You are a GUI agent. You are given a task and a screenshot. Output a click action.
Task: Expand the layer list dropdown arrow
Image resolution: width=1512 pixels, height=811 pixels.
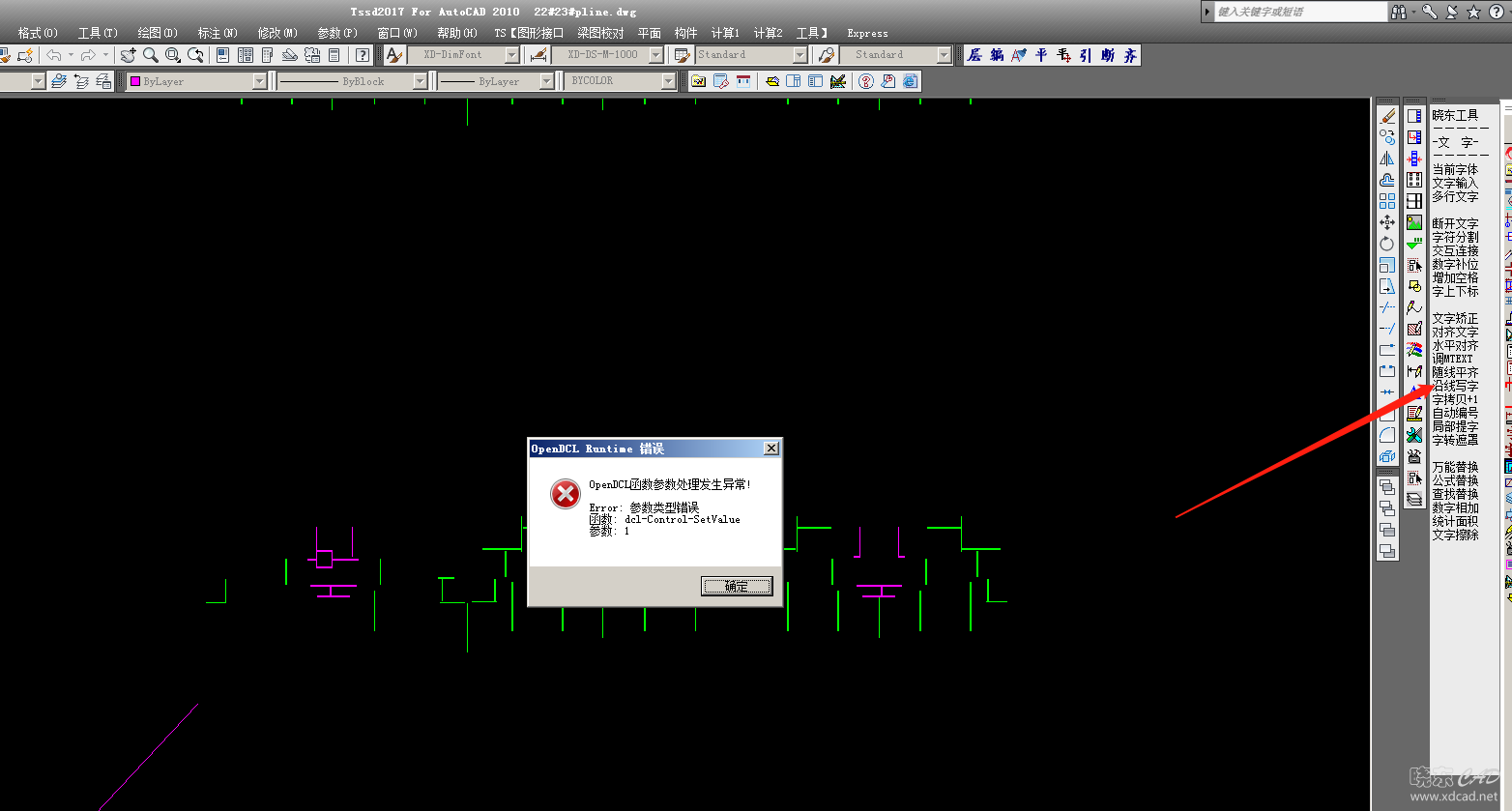point(38,81)
